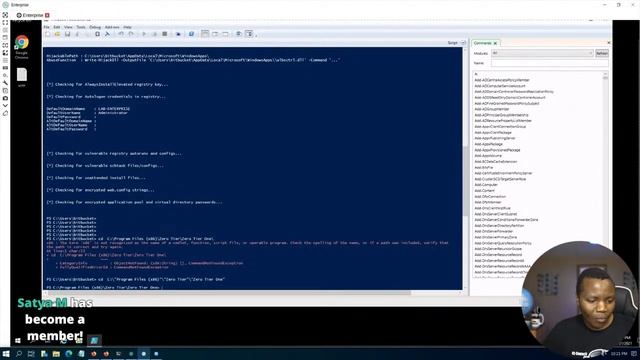Click the Run Selection toolbar icon
Screen dimensions: 640x360
(154, 34)
